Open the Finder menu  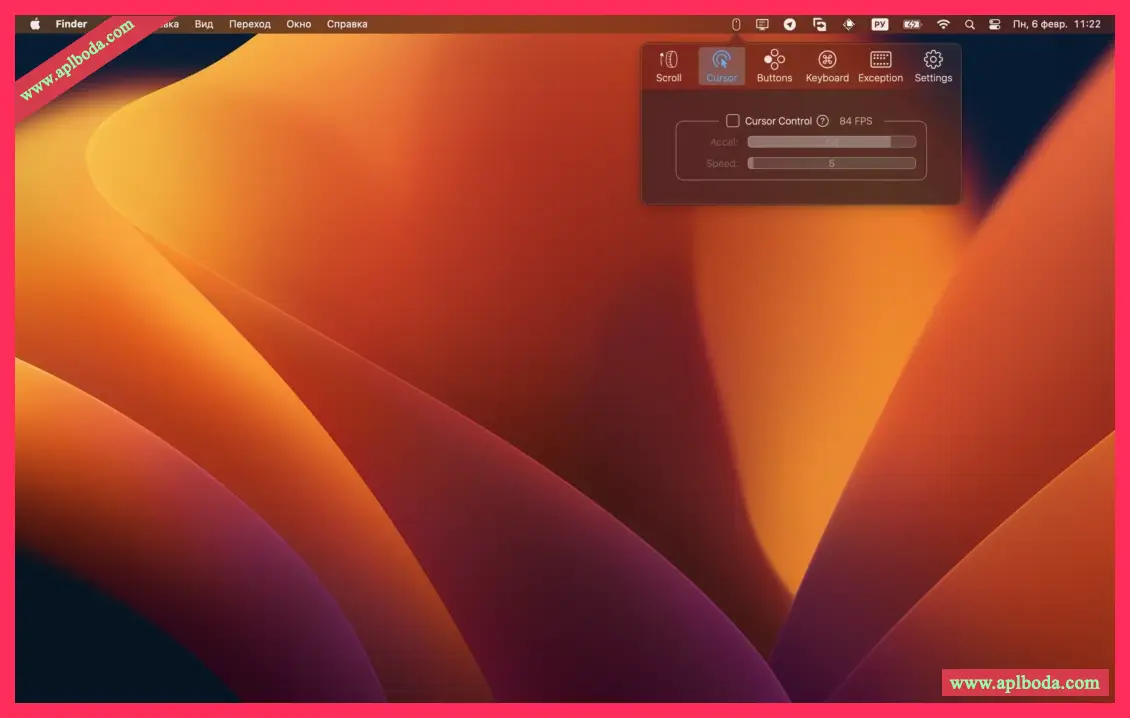[71, 24]
